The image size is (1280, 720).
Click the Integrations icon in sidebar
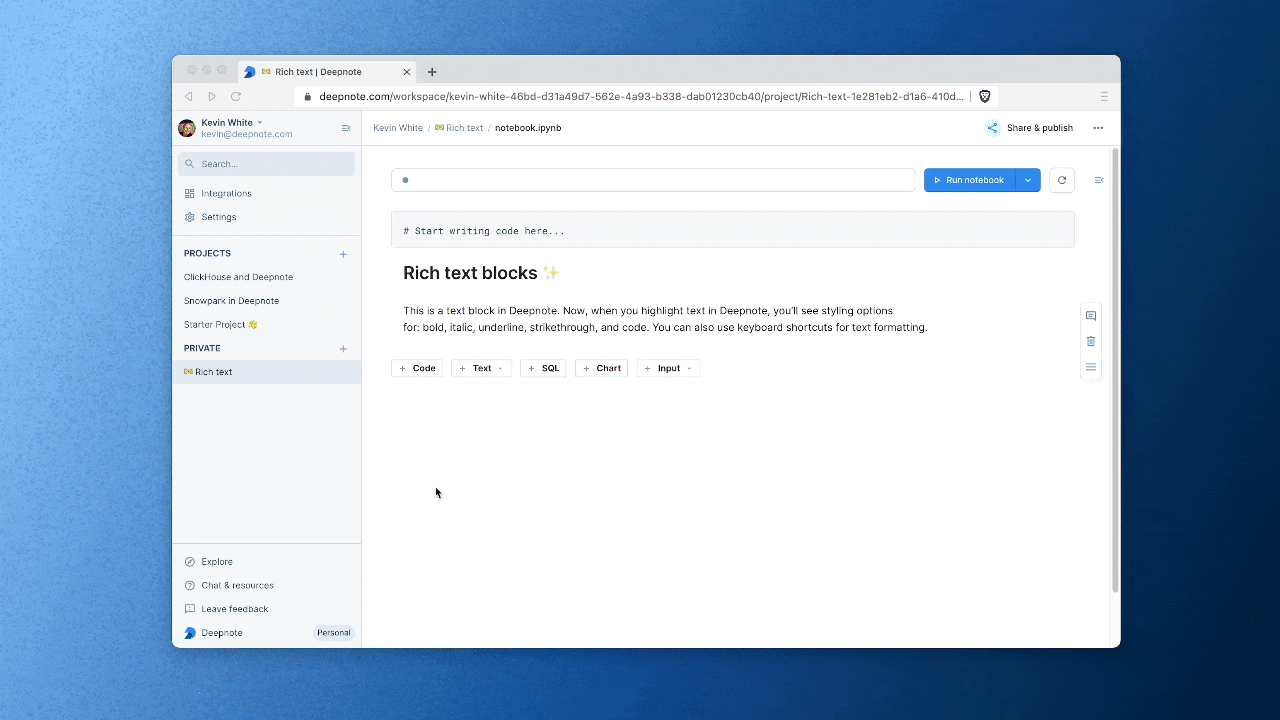pyautogui.click(x=190, y=193)
